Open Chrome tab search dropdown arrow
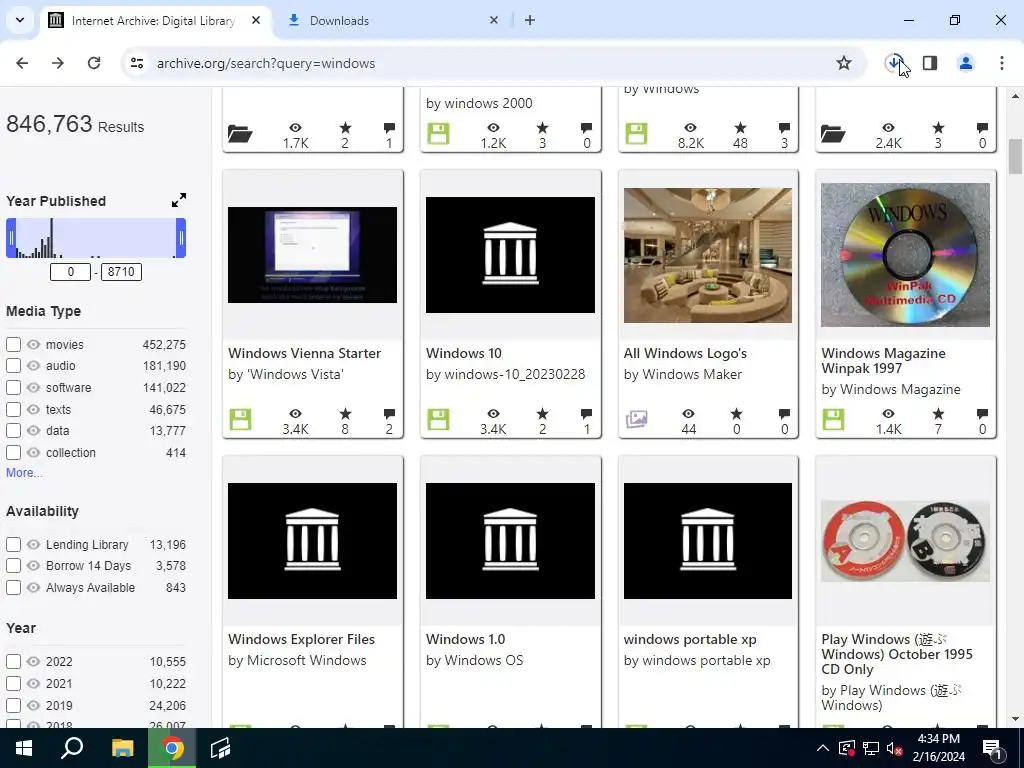The height and width of the screenshot is (768, 1024). pos(20,20)
